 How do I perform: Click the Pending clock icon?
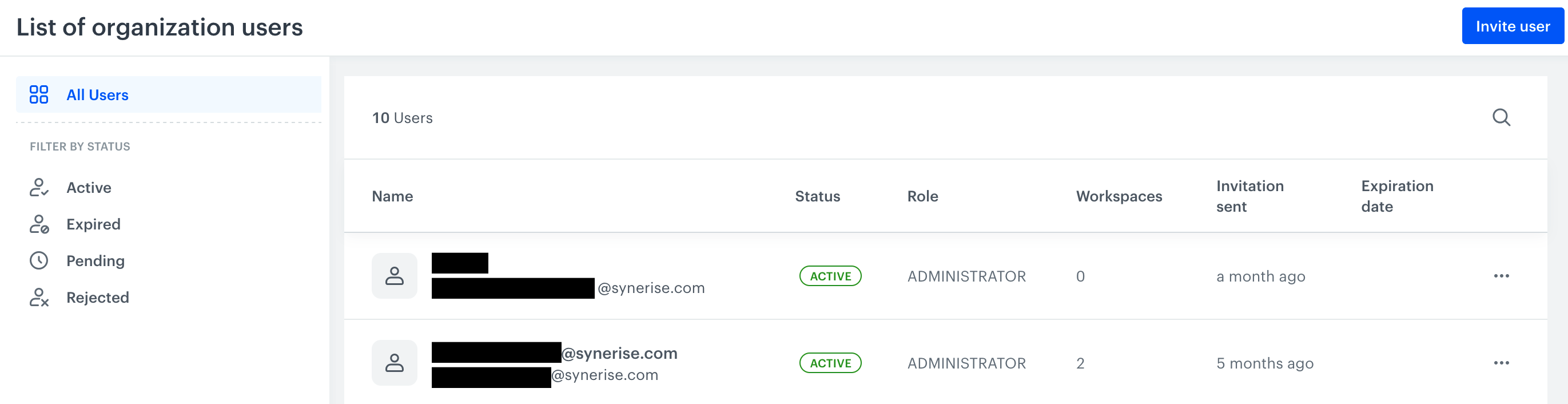pos(39,260)
